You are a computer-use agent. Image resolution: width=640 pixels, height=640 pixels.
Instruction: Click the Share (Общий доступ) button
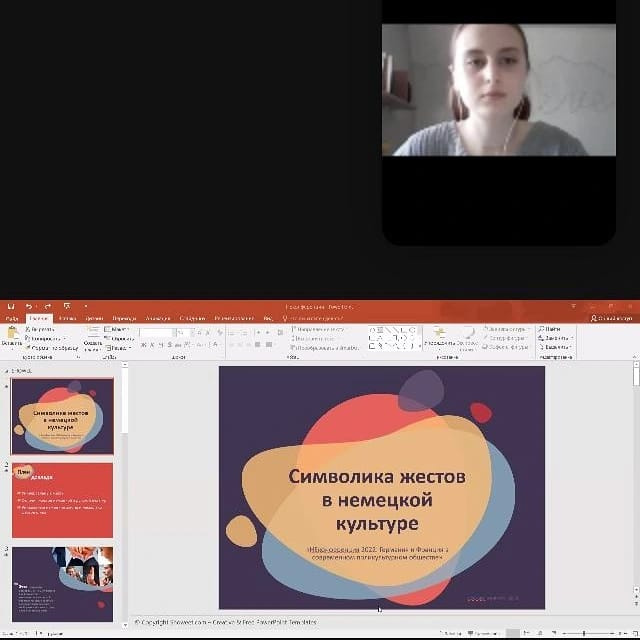click(x=610, y=318)
